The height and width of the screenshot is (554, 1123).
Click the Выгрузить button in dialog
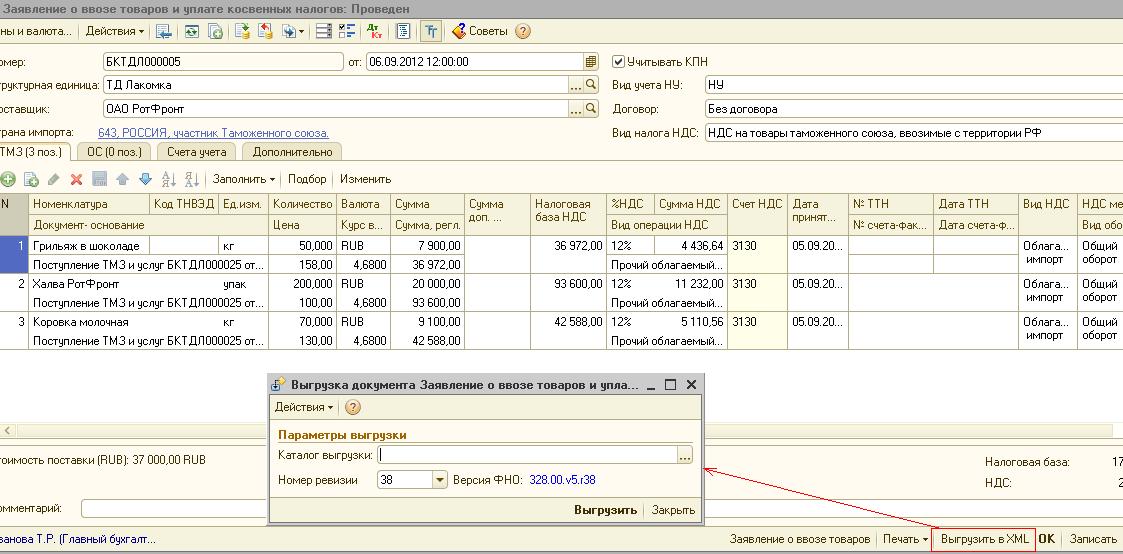[x=605, y=509]
